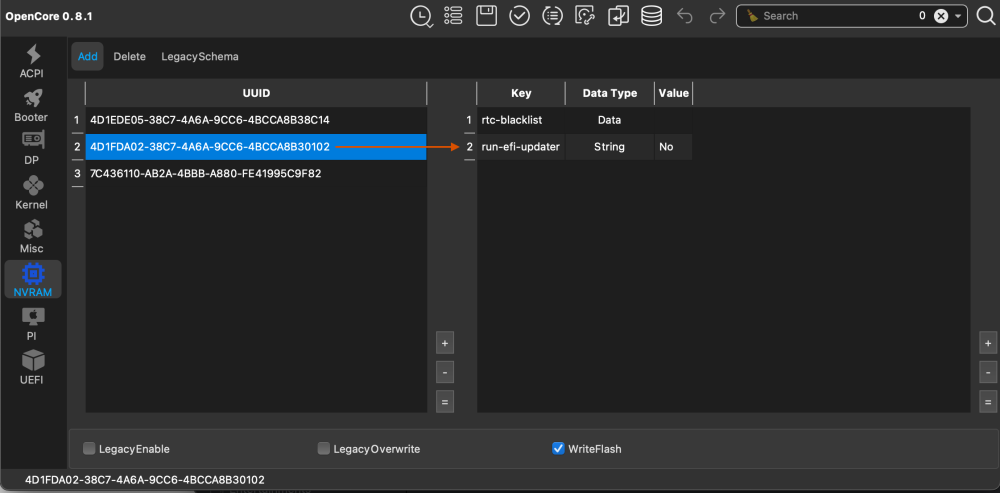Click the Data Type column header
This screenshot has height=493, width=1000.
click(610, 93)
